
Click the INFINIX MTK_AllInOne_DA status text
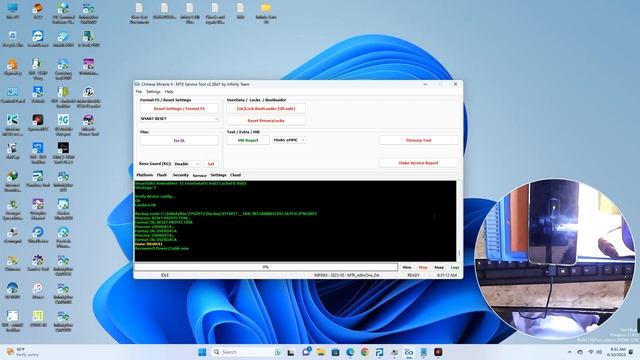(x=347, y=275)
